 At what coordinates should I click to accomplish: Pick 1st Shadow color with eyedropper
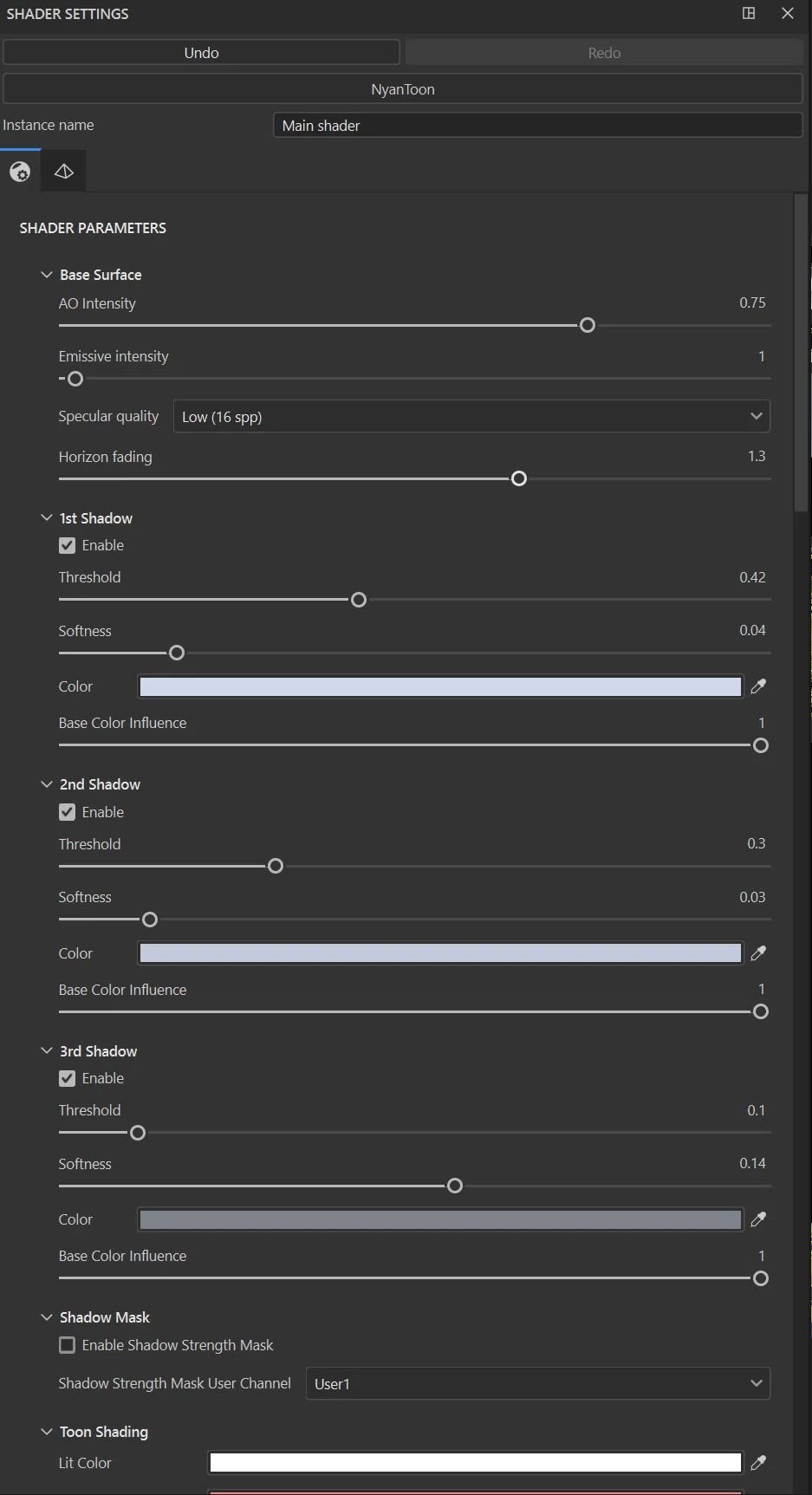point(758,686)
